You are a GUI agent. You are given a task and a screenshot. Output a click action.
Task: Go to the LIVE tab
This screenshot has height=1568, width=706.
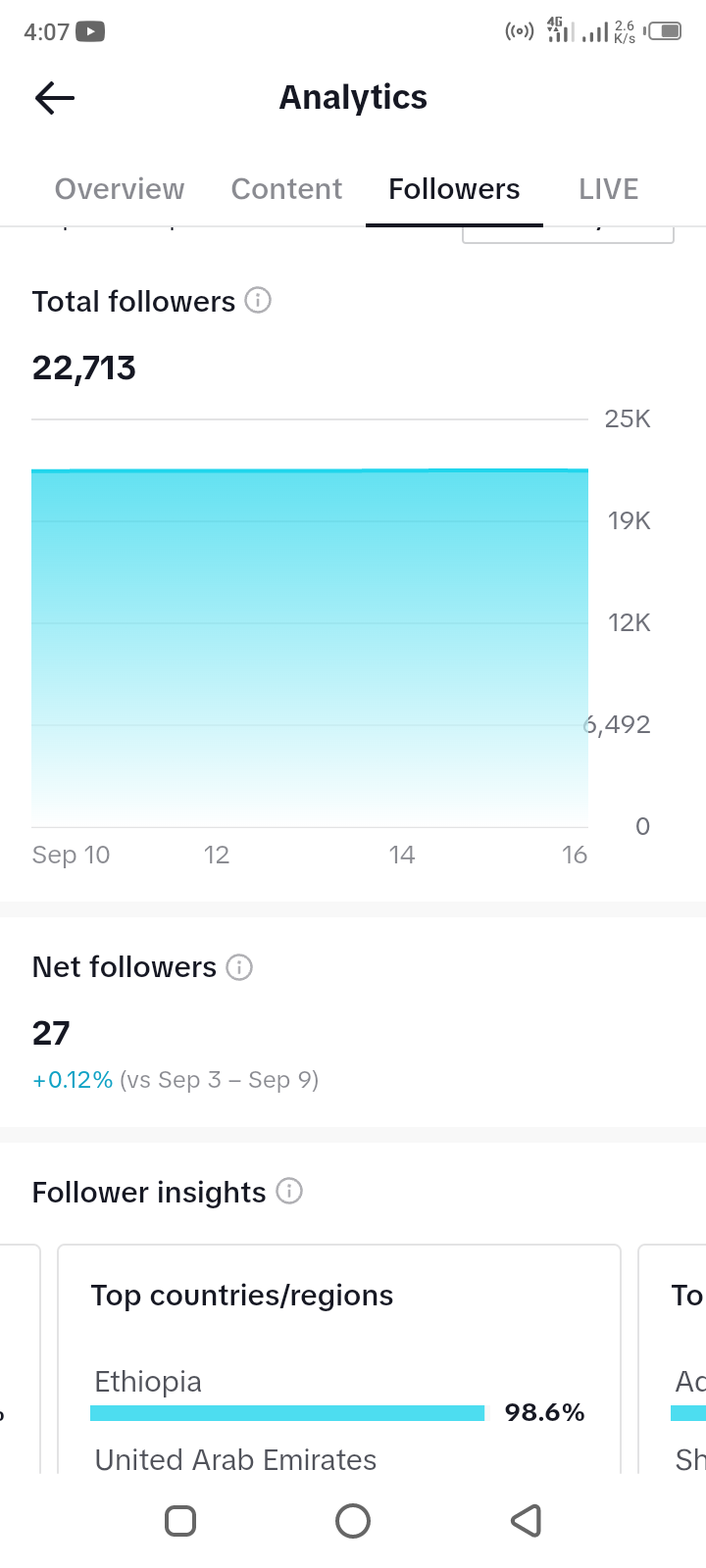tap(608, 189)
